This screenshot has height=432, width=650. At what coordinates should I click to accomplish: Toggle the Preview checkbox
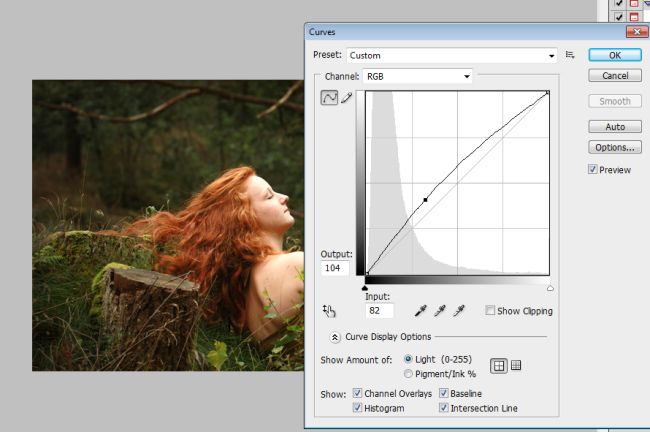click(593, 169)
